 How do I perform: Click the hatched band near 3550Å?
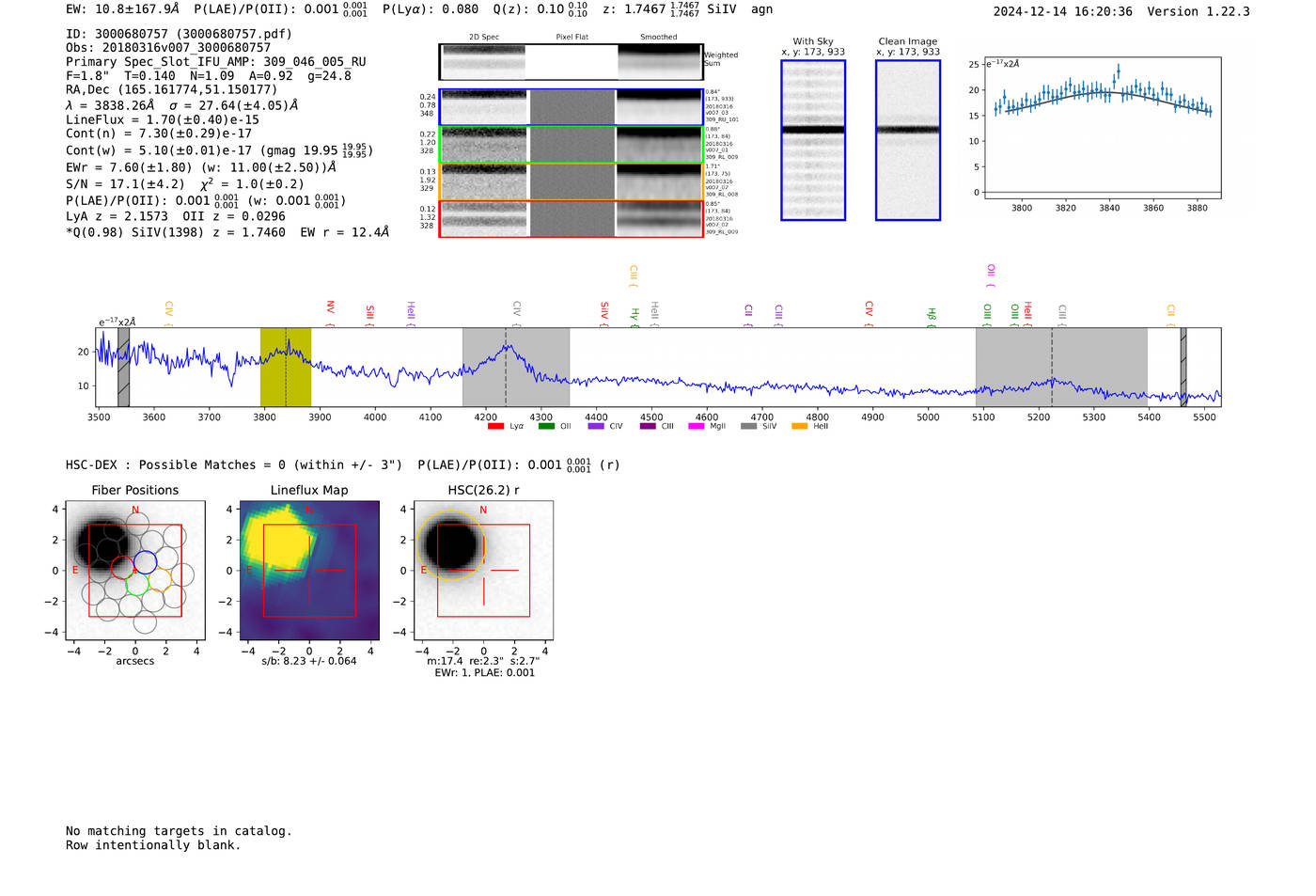click(123, 368)
